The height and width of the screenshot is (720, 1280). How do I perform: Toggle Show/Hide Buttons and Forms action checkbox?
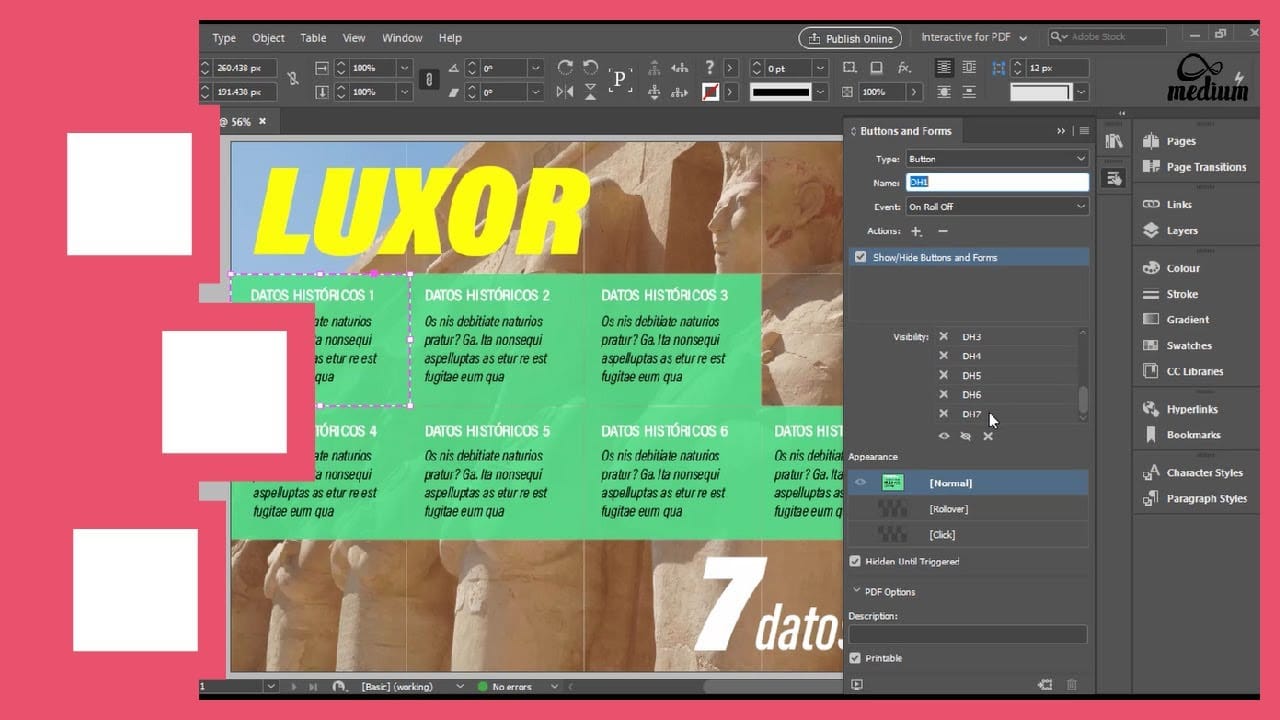[860, 258]
